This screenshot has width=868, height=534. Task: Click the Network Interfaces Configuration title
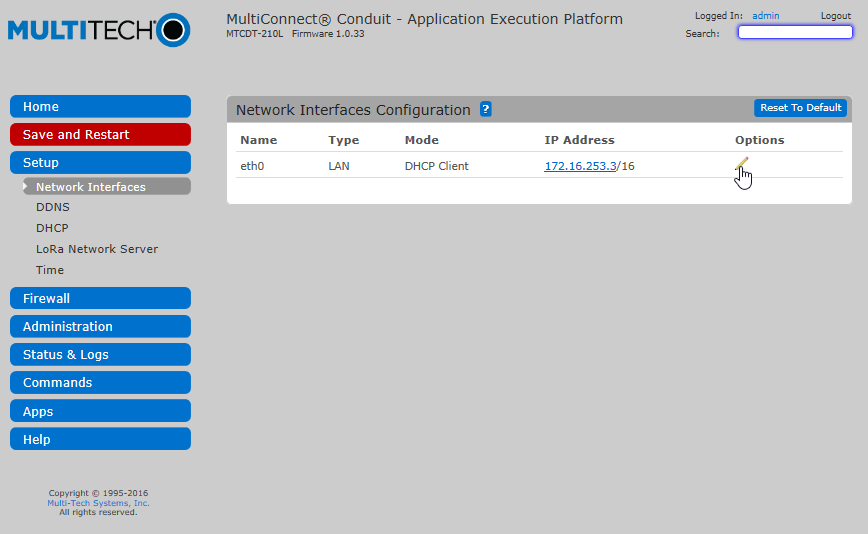point(353,110)
